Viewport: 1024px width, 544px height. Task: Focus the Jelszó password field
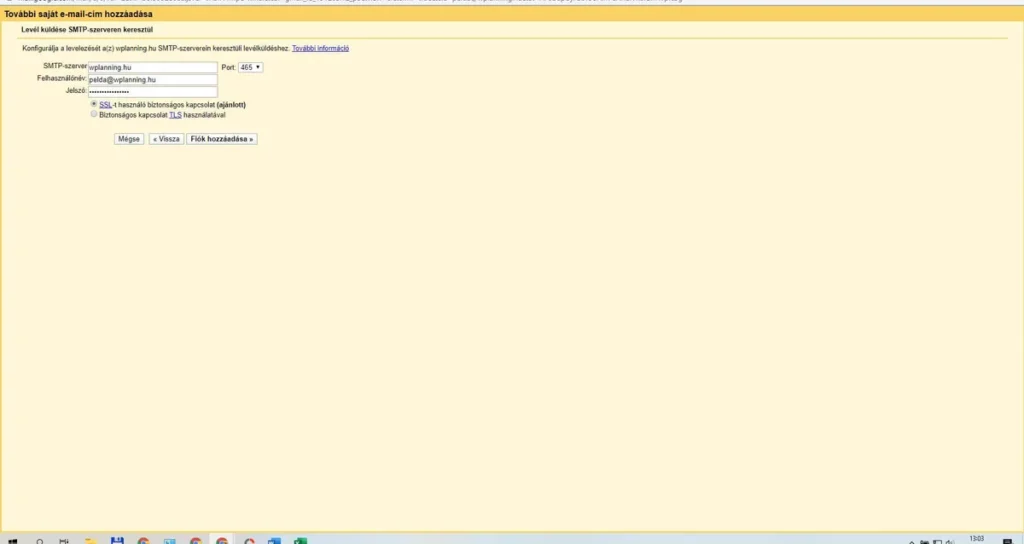click(x=153, y=92)
